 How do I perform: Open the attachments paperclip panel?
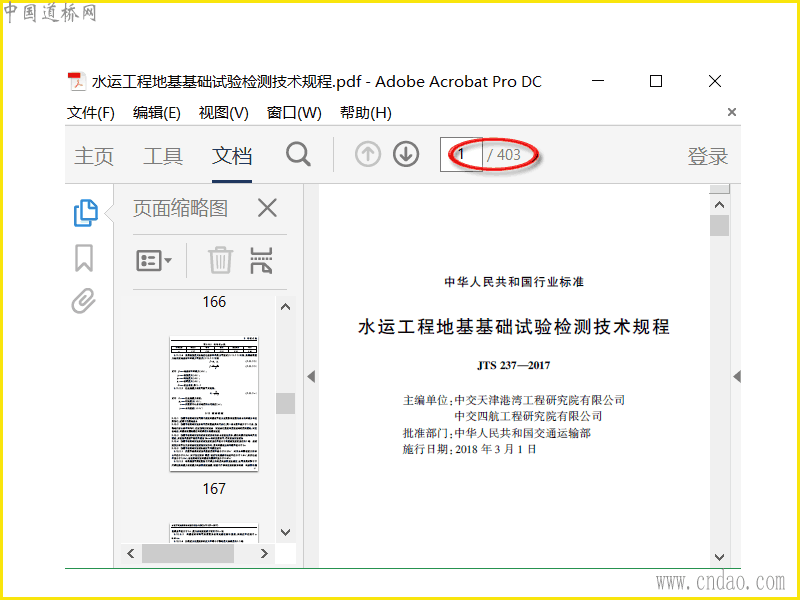click(x=84, y=301)
